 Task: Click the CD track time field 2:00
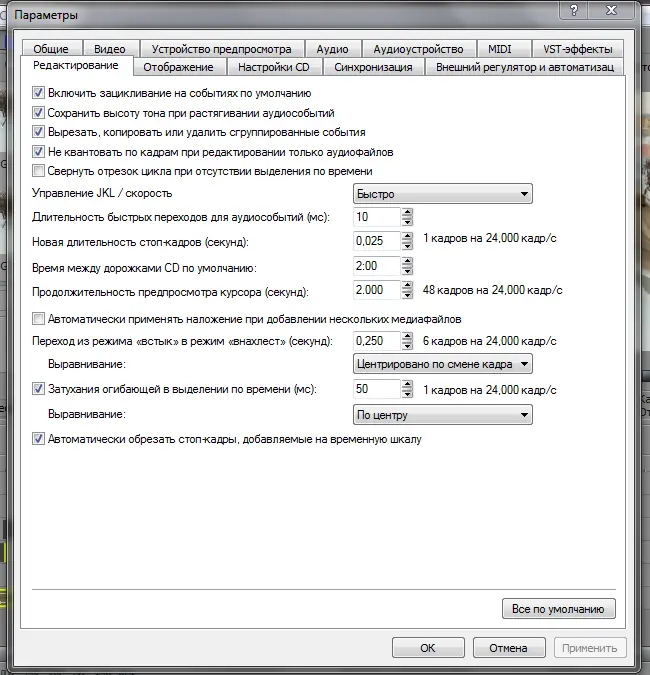377,266
